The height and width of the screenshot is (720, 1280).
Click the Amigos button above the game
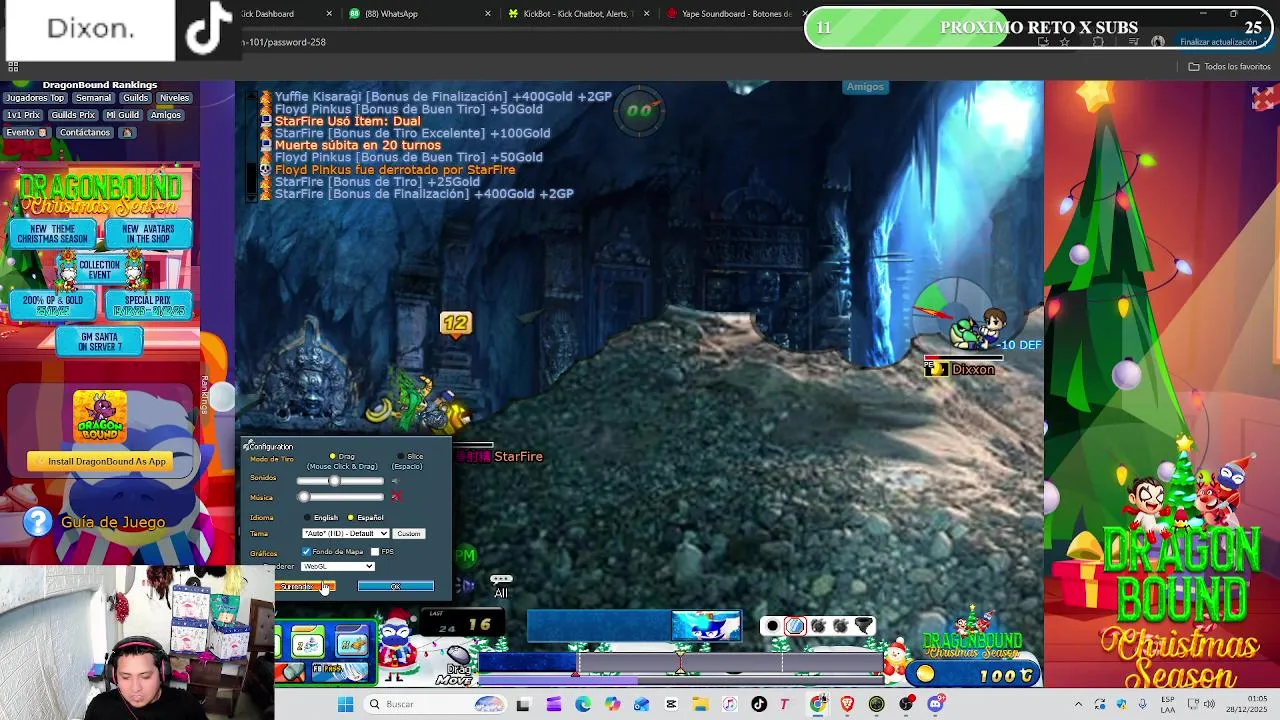click(865, 87)
